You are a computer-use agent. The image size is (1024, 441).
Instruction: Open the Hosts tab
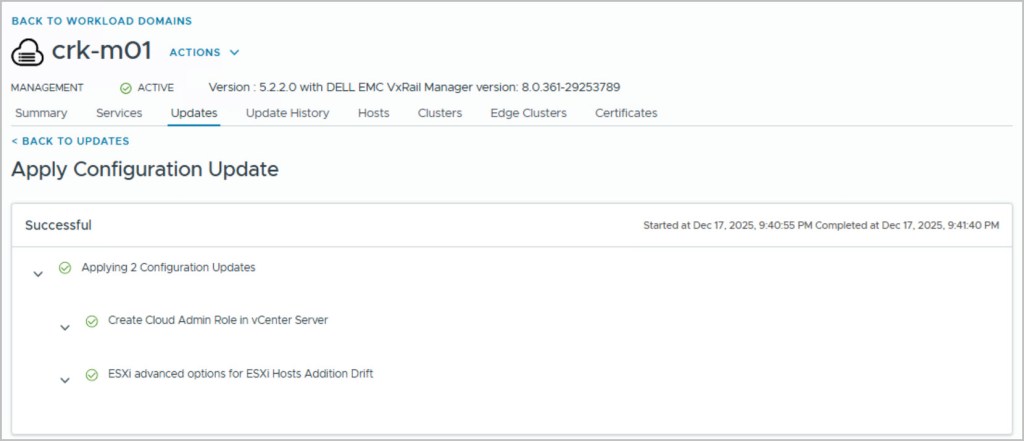[373, 113]
